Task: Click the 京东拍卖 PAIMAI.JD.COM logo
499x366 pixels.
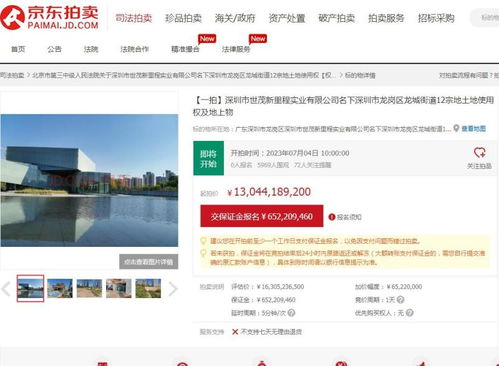Action: (x=50, y=17)
